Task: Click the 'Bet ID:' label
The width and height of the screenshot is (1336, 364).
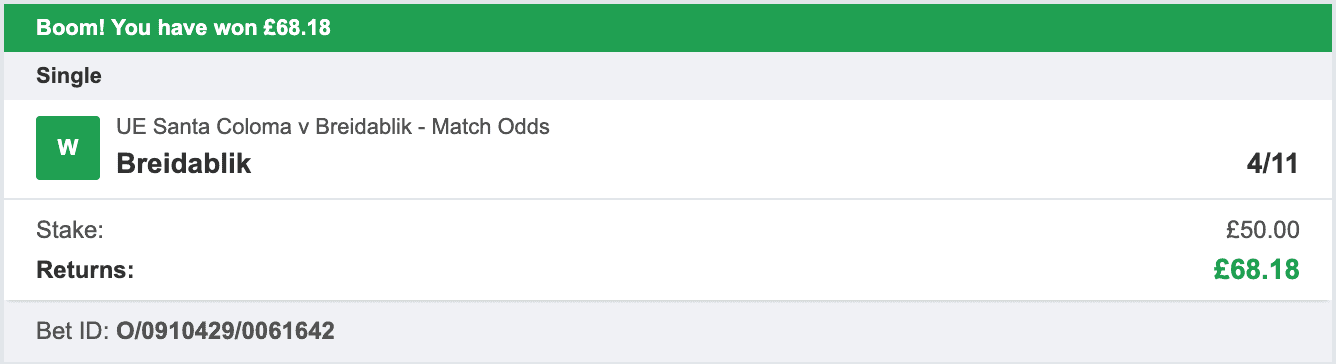Action: (73, 330)
